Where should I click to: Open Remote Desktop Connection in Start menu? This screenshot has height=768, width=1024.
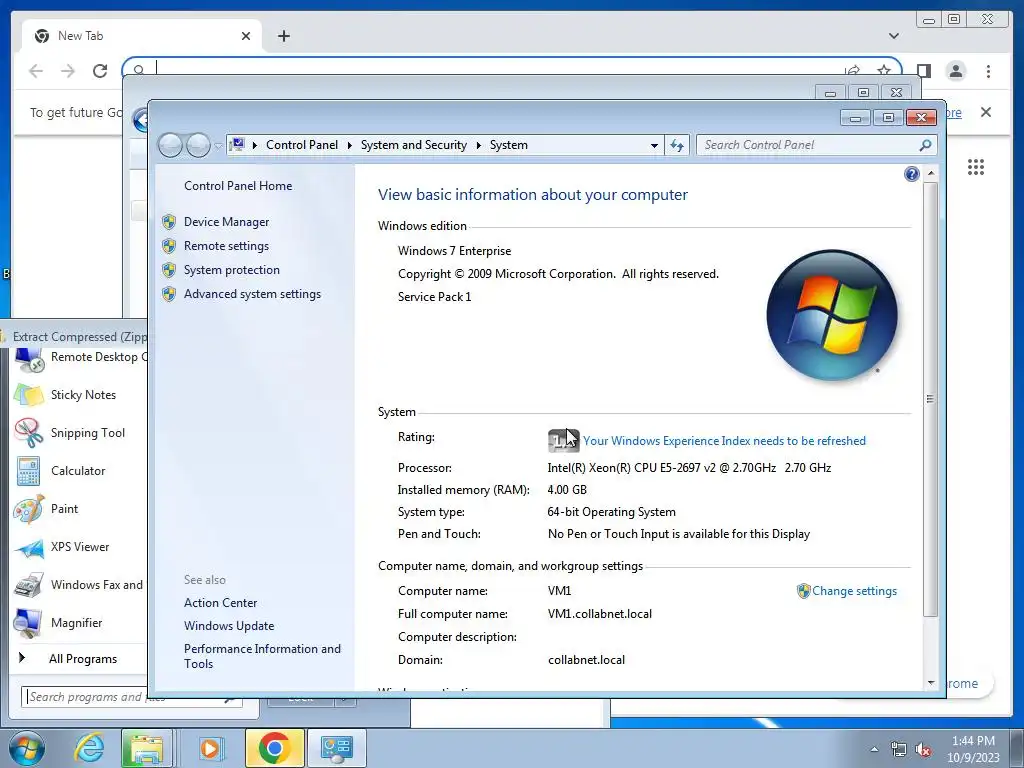[x=80, y=357]
